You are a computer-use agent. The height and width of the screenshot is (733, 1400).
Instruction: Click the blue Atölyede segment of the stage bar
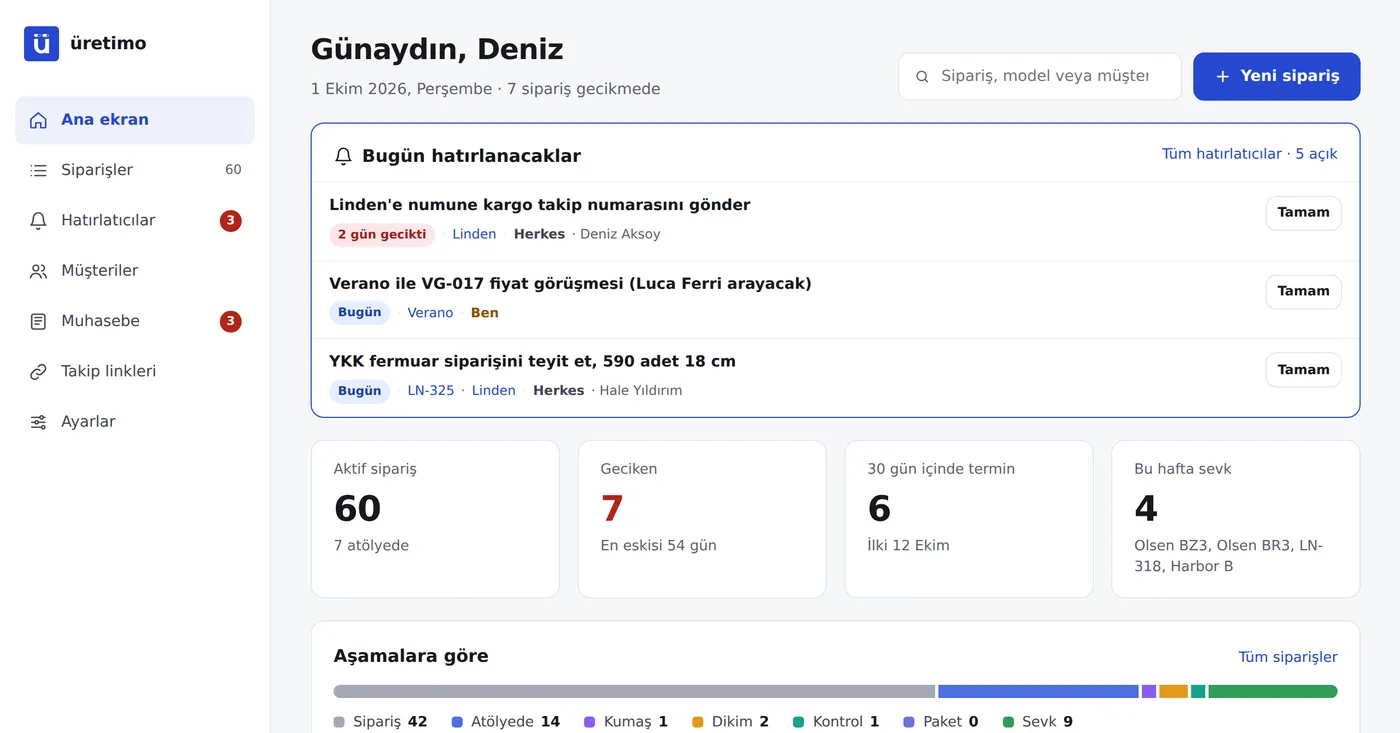1038,692
